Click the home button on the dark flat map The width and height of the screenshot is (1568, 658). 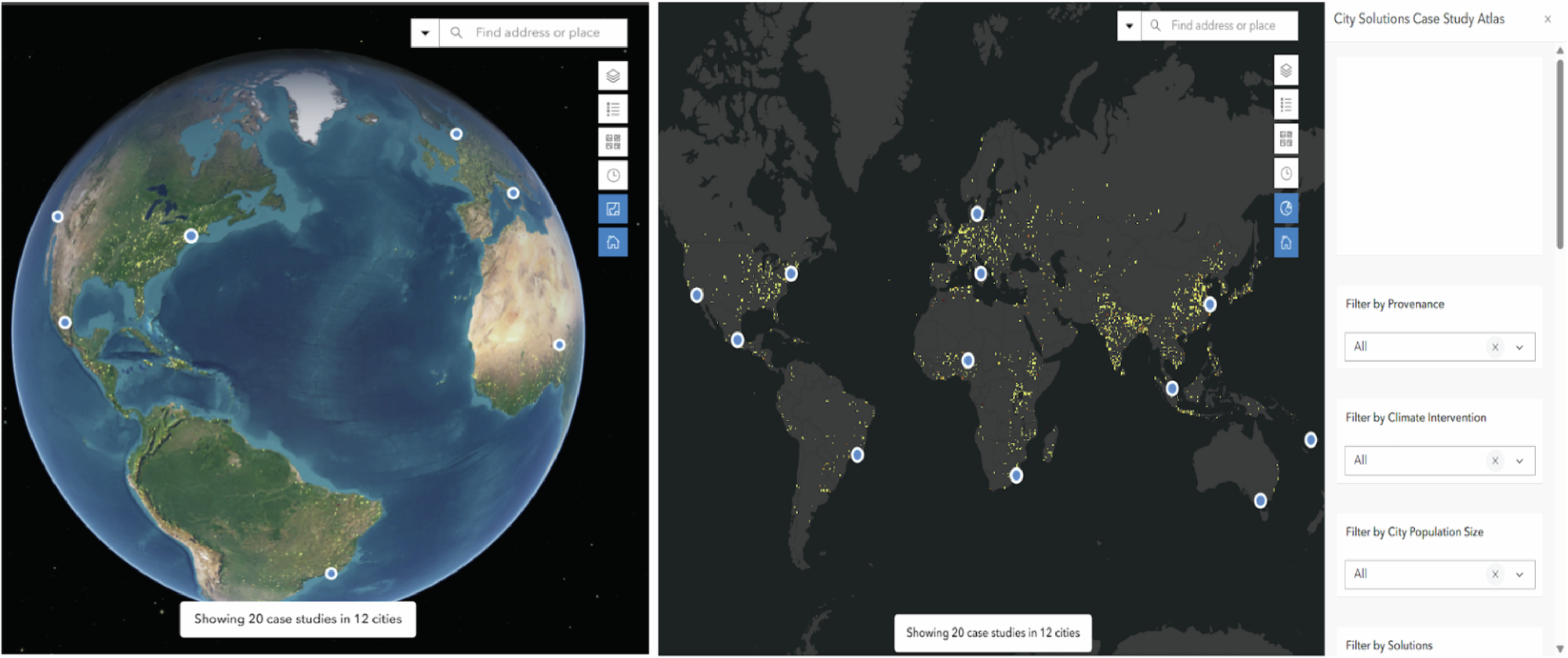pyautogui.click(x=1286, y=242)
